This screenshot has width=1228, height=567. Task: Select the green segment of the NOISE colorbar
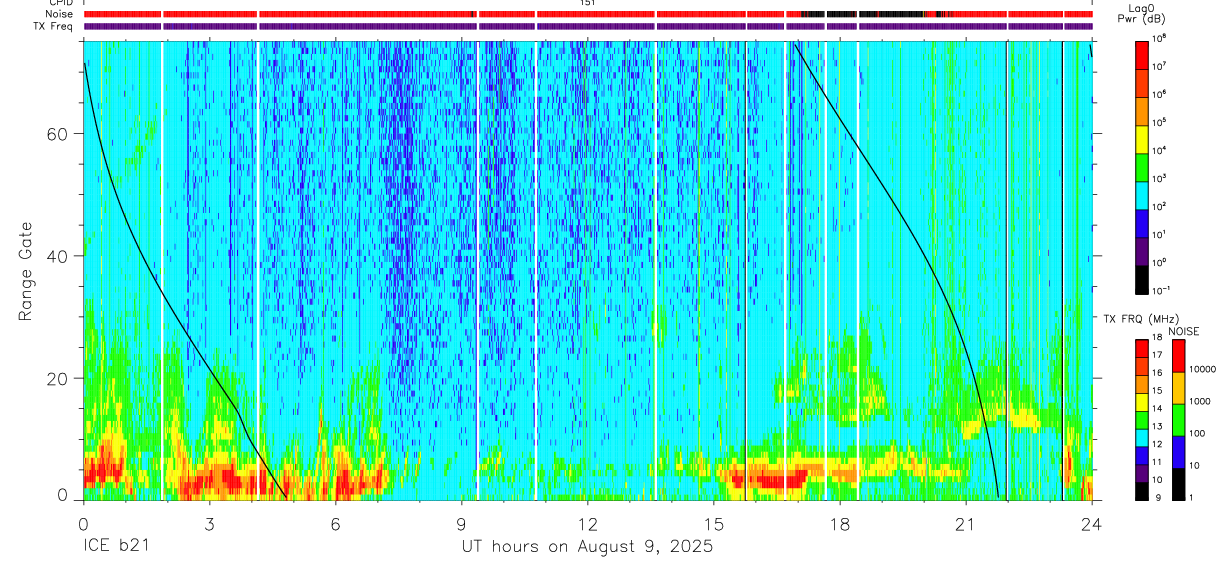1178,420
